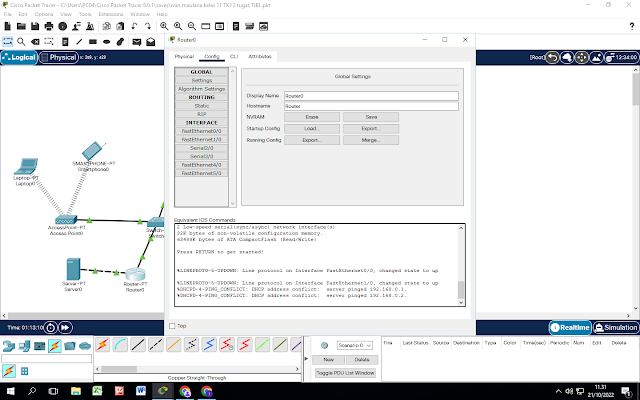The width and height of the screenshot is (640, 400).
Task: Click the New file icon in toolbar
Action: pyautogui.click(x=7, y=26)
